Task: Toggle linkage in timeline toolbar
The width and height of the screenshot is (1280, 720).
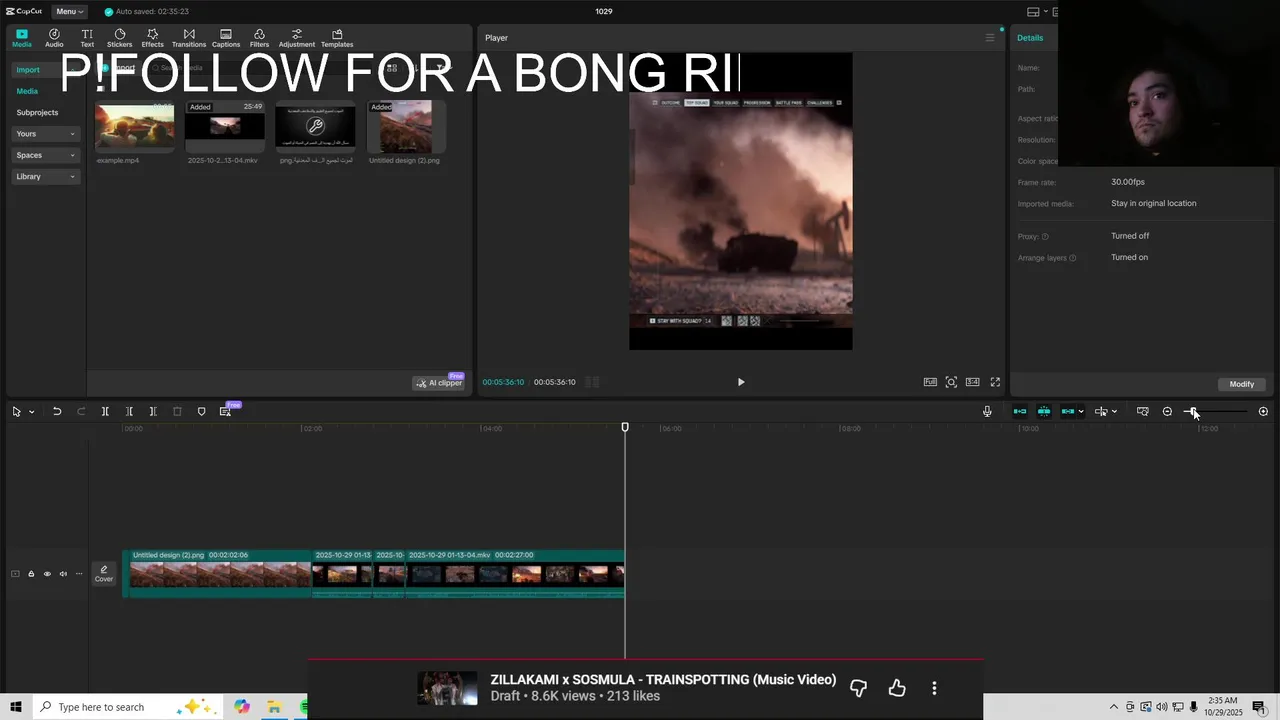Action: tap(1068, 412)
